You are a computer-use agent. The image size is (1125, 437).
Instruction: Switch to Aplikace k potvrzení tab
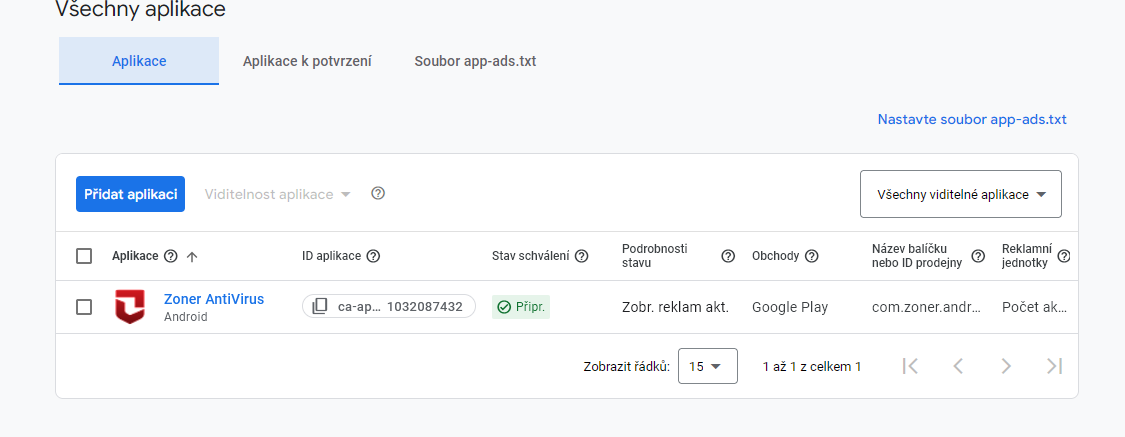(x=307, y=61)
